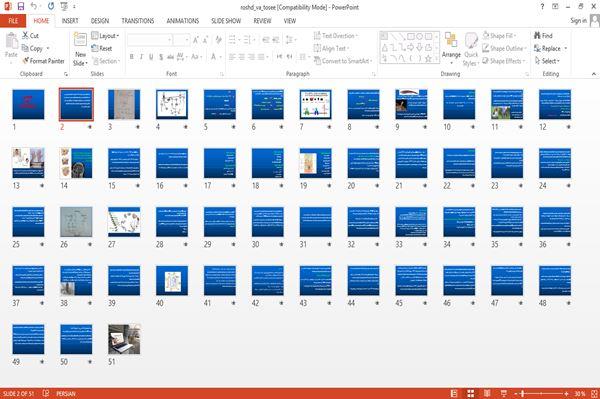Open the Select dropdown in Editing group
The image size is (600, 399).
547,61
